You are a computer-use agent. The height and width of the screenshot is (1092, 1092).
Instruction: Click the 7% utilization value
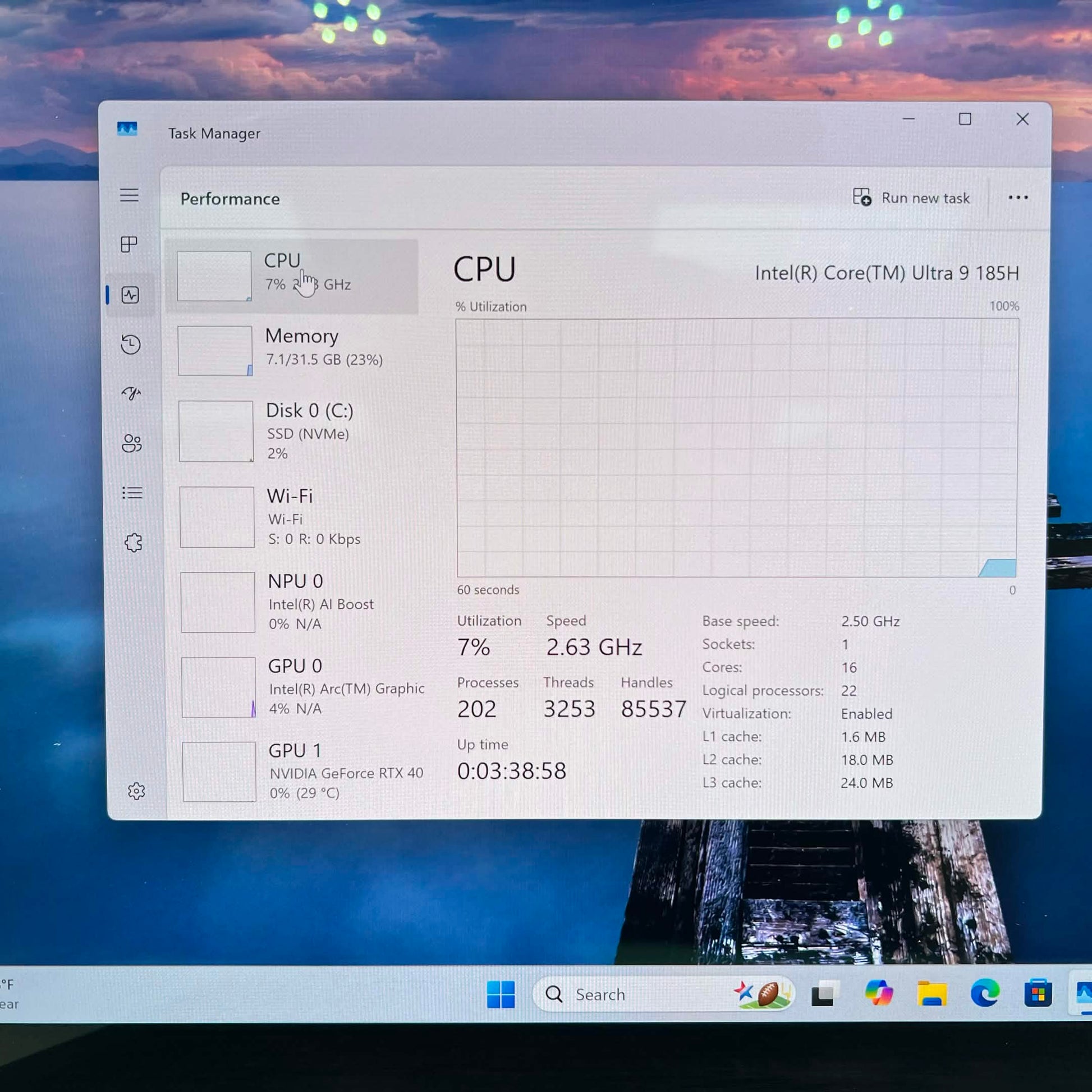tap(474, 647)
